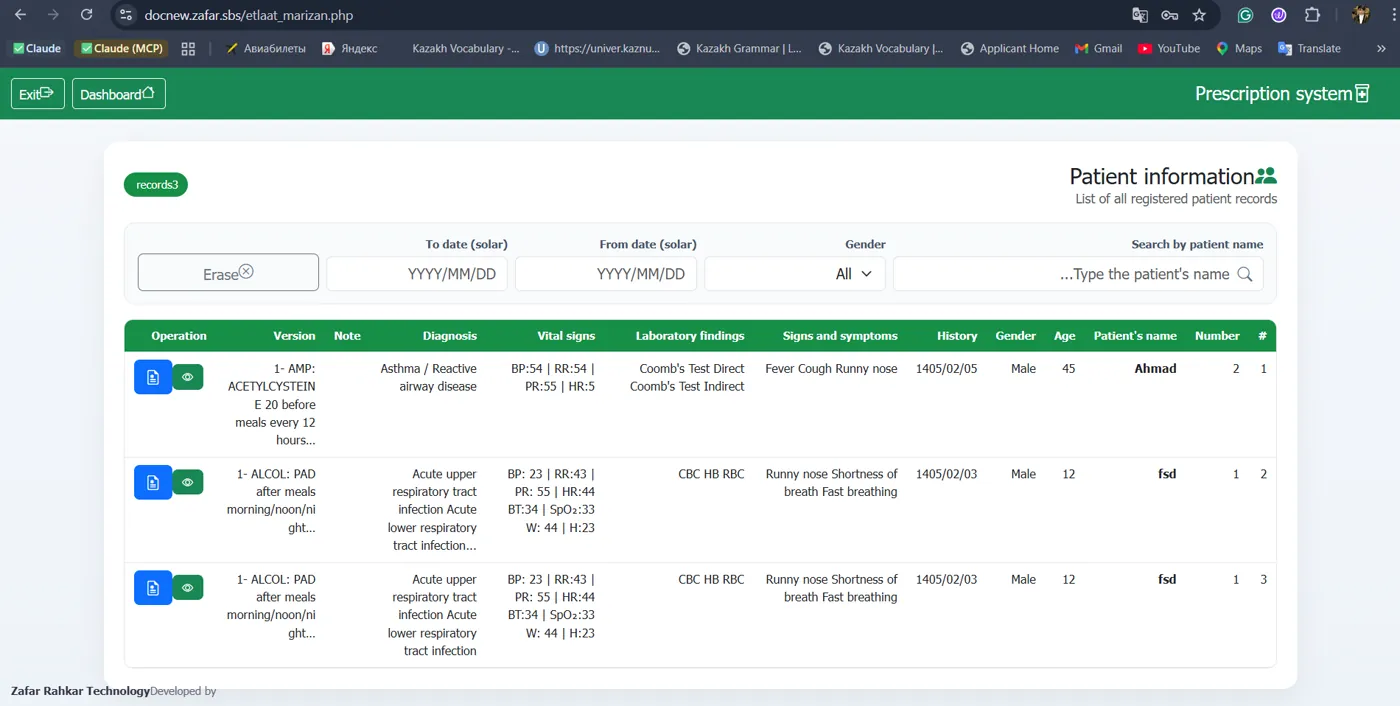Open the Gender dropdown set to All
The width and height of the screenshot is (1400, 706).
[x=795, y=273]
